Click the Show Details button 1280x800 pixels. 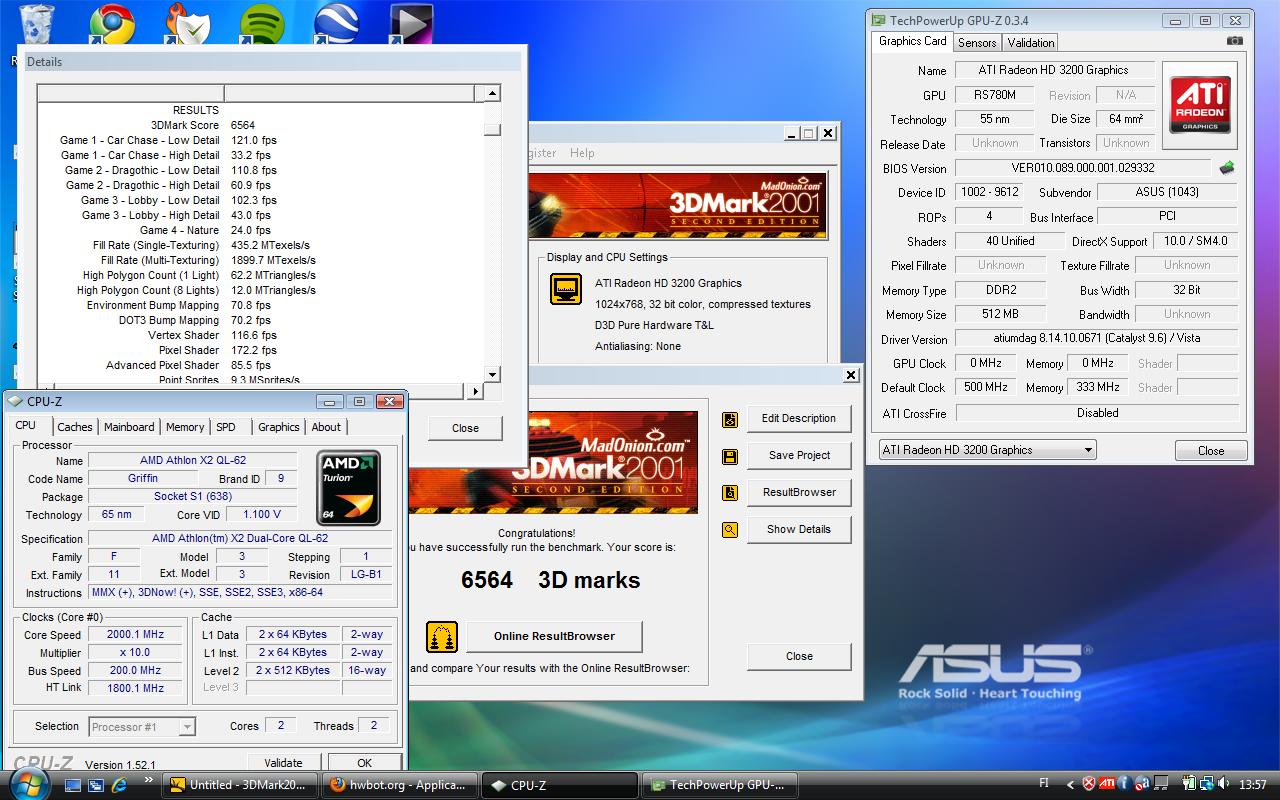coord(799,530)
